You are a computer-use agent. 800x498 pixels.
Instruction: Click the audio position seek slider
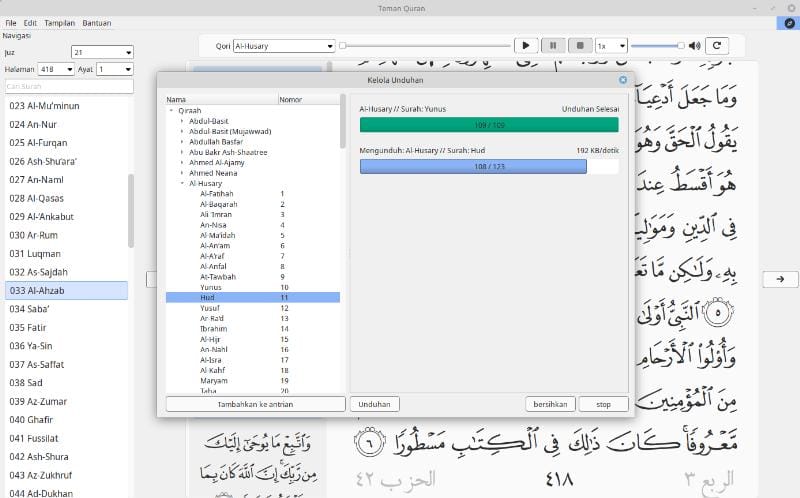[x=425, y=46]
